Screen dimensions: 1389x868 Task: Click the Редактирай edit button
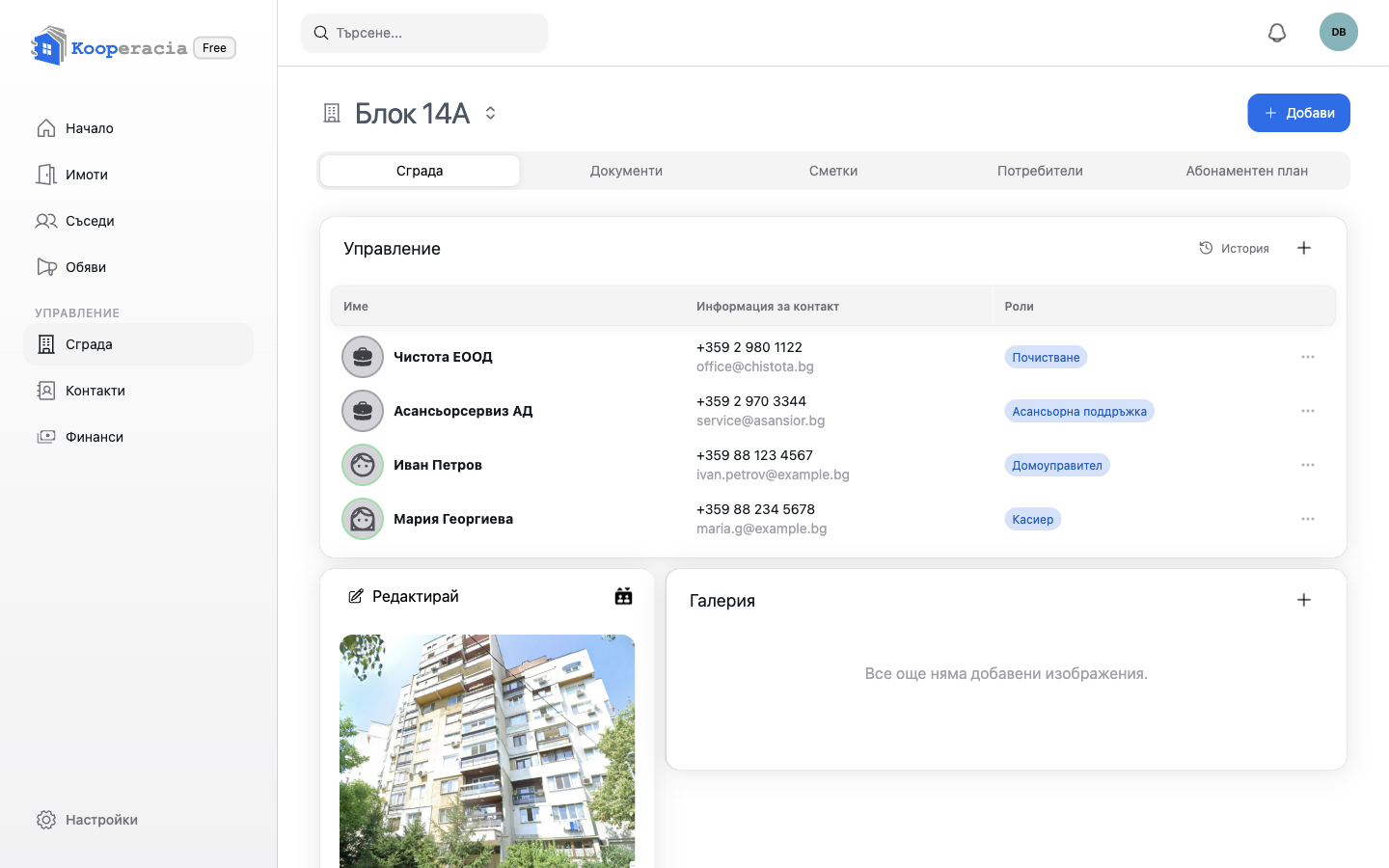pyautogui.click(x=403, y=596)
